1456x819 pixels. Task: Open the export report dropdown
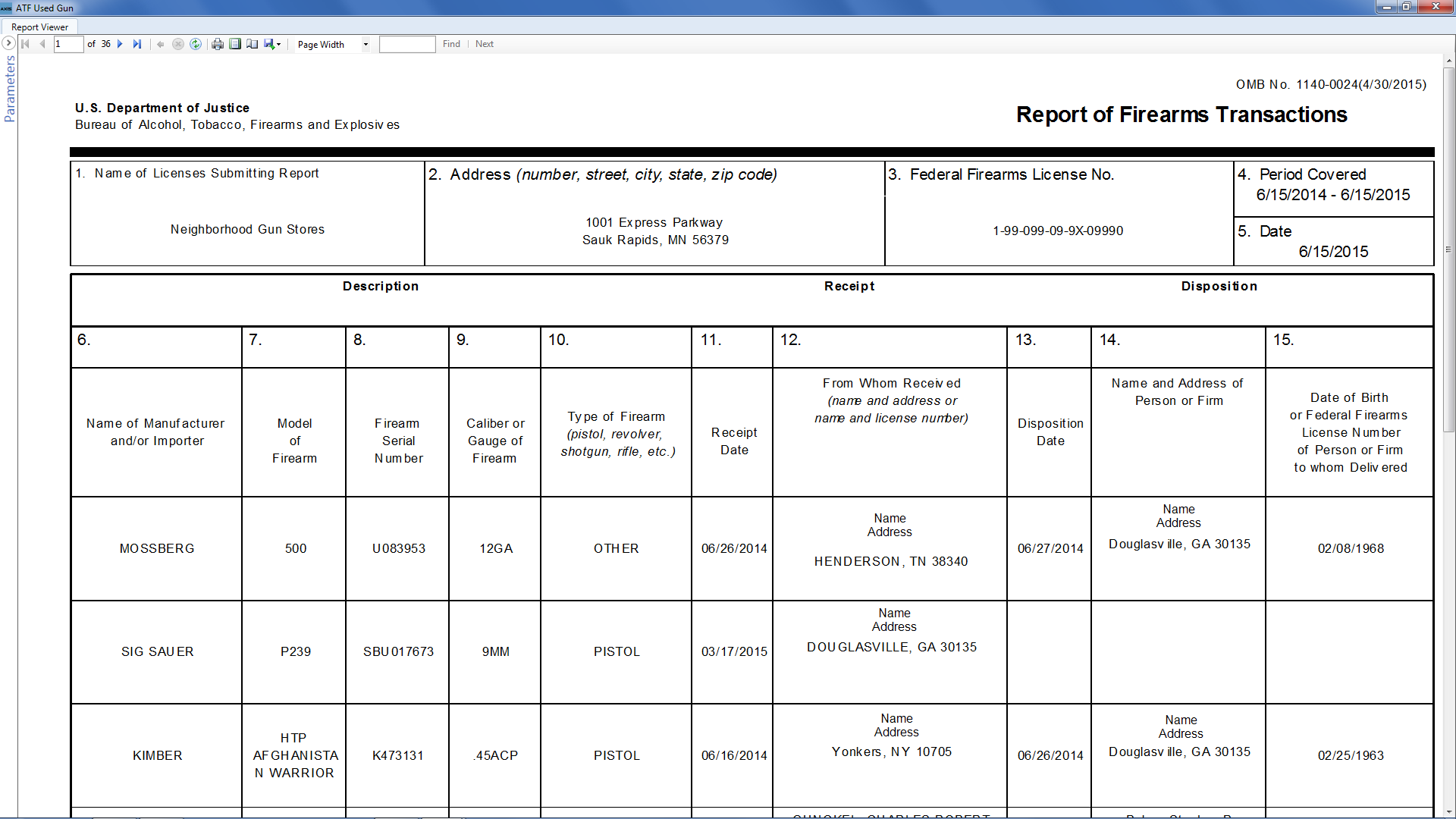pos(272,44)
